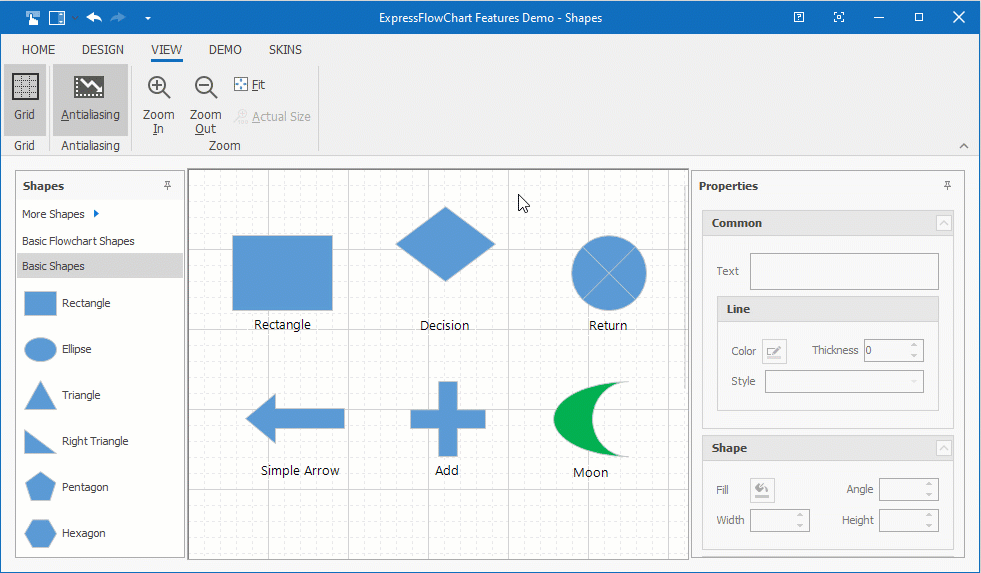Toggle the Antialiasing button
The image size is (981, 573).
click(x=90, y=99)
